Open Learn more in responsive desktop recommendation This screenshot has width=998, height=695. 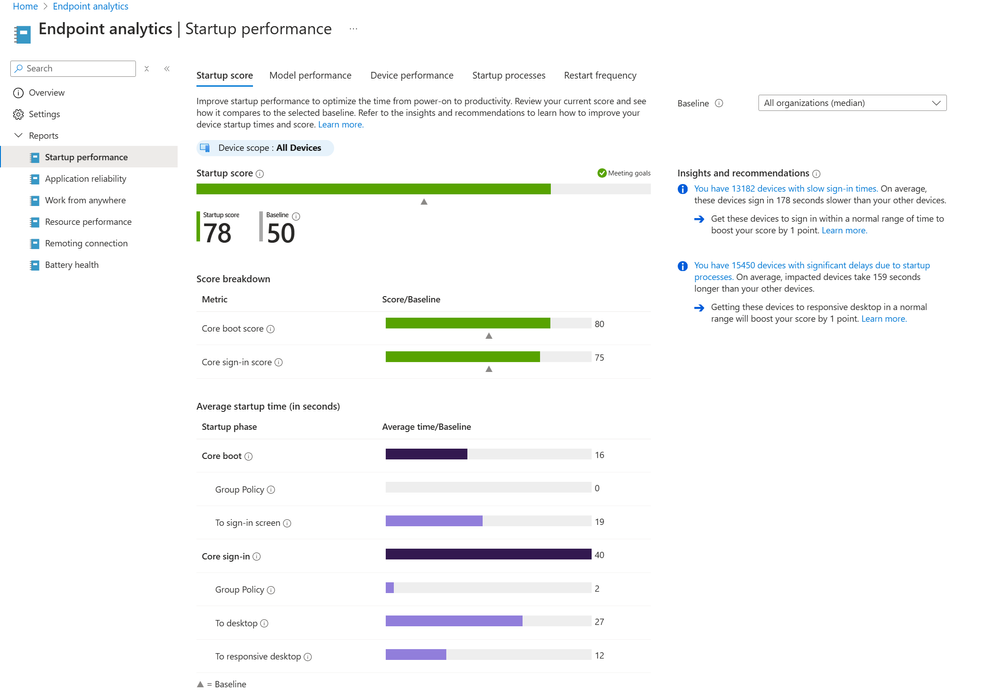coord(883,319)
